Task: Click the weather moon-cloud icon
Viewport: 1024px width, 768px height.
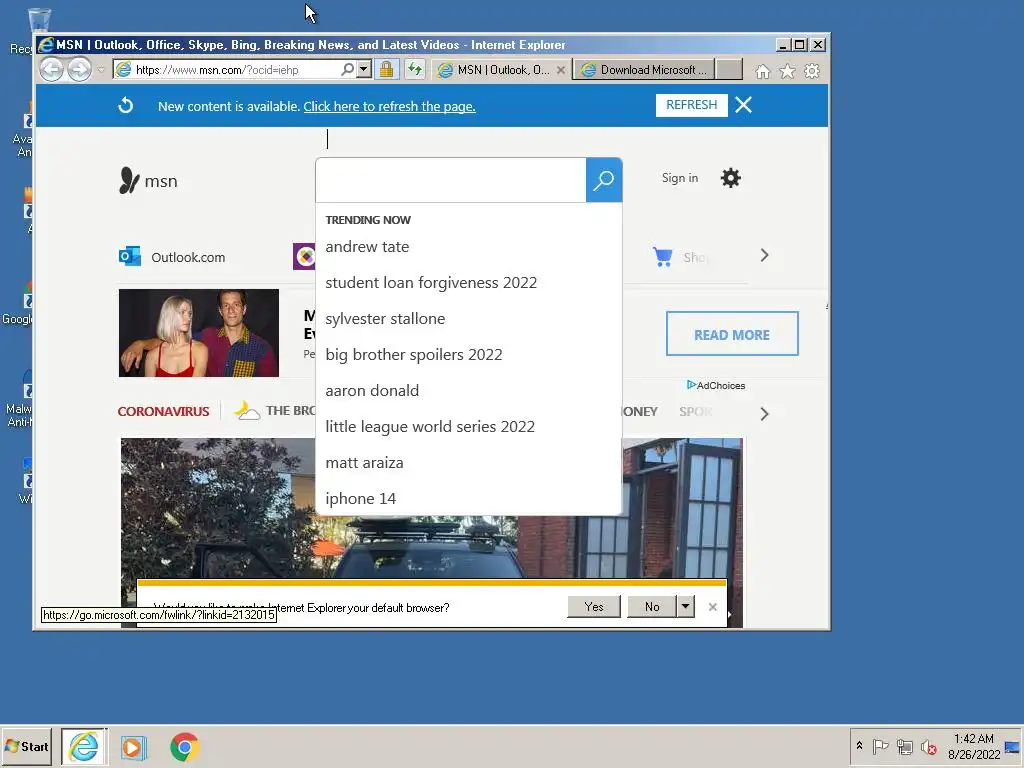Action: (x=246, y=410)
